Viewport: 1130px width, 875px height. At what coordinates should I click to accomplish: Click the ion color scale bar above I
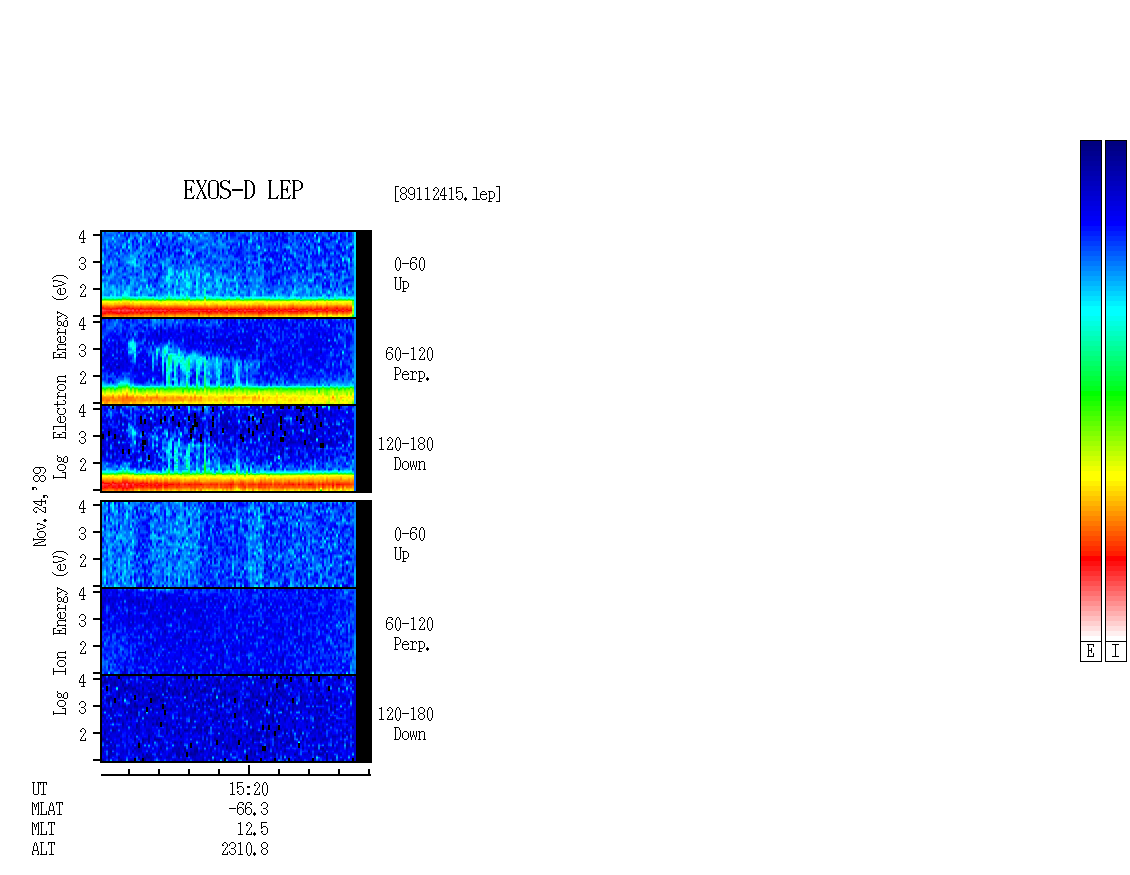pyautogui.click(x=1116, y=389)
